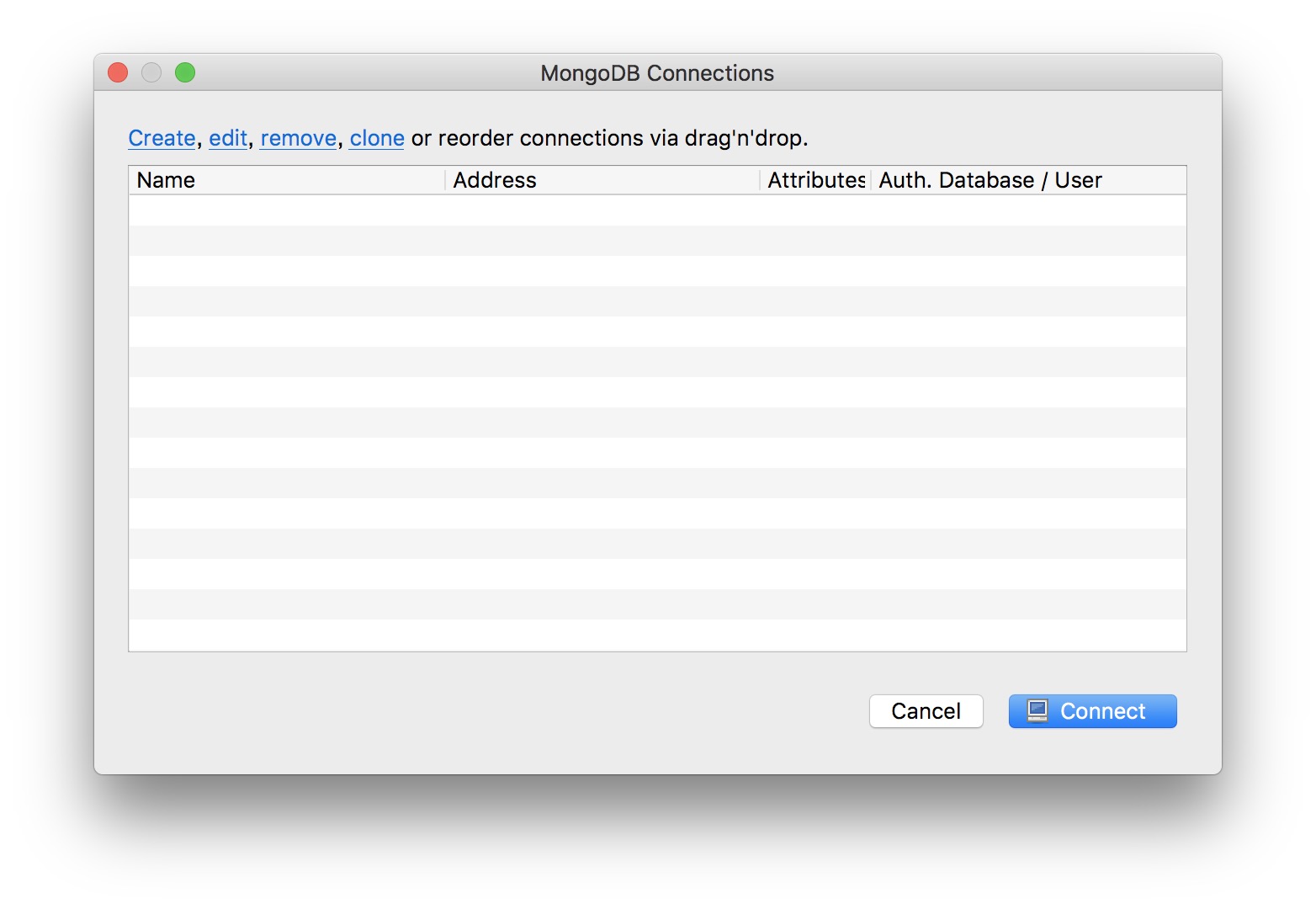The image size is (1316, 909).
Task: Close the MongoDB Connections window
Action: click(x=118, y=73)
